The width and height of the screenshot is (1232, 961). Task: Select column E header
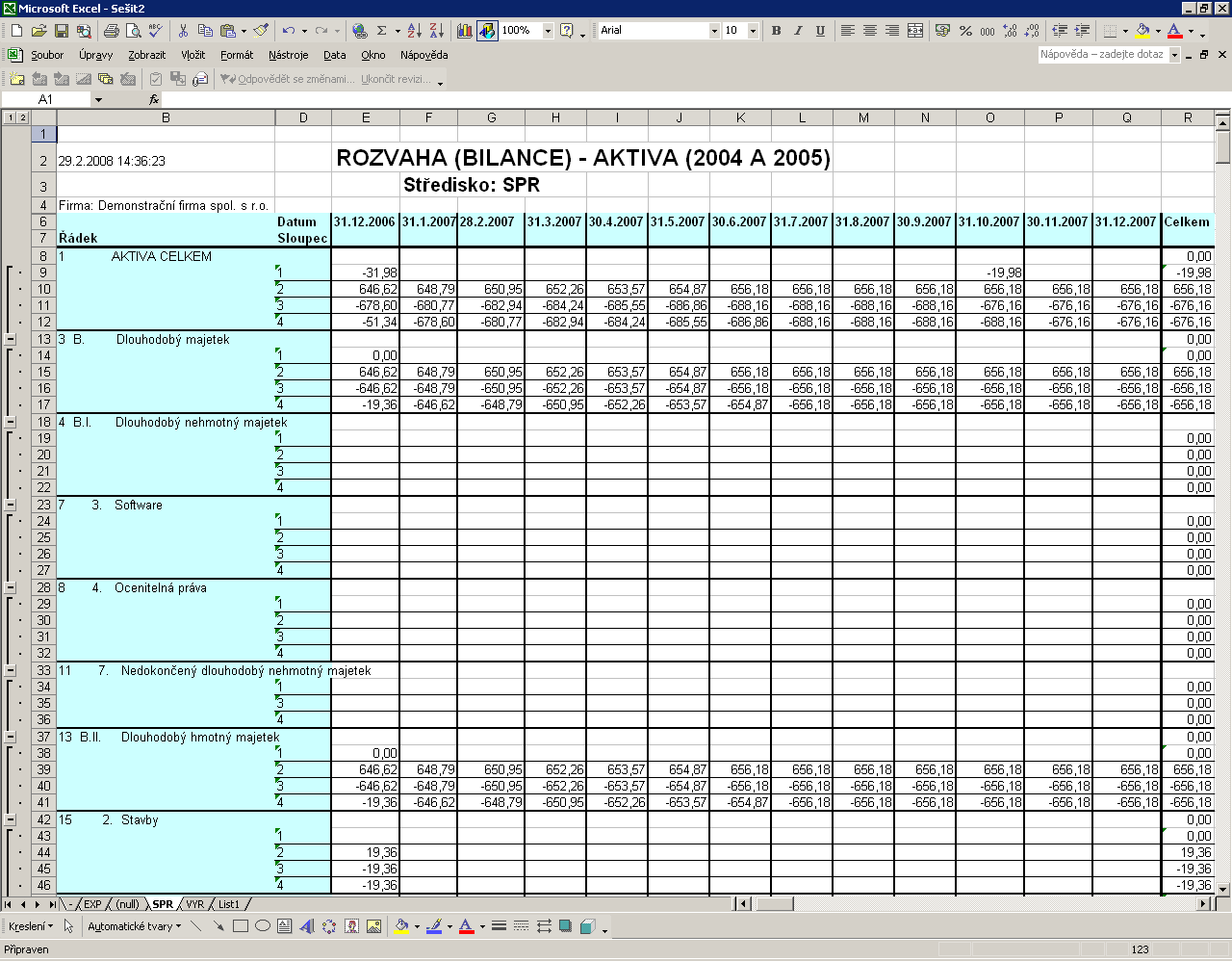point(366,117)
